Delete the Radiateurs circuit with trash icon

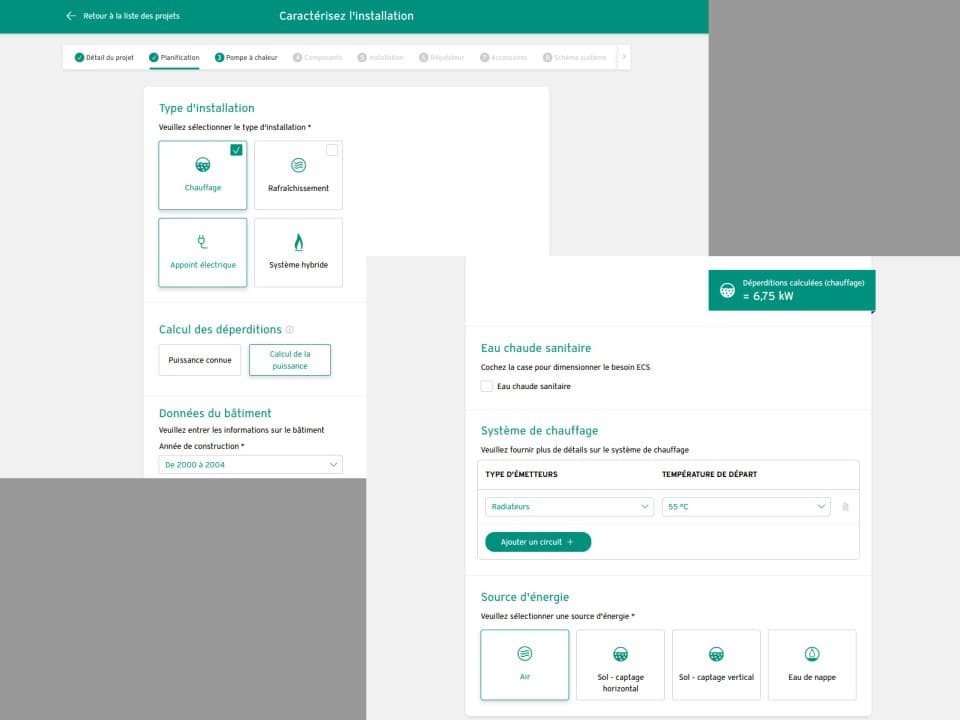pos(845,507)
